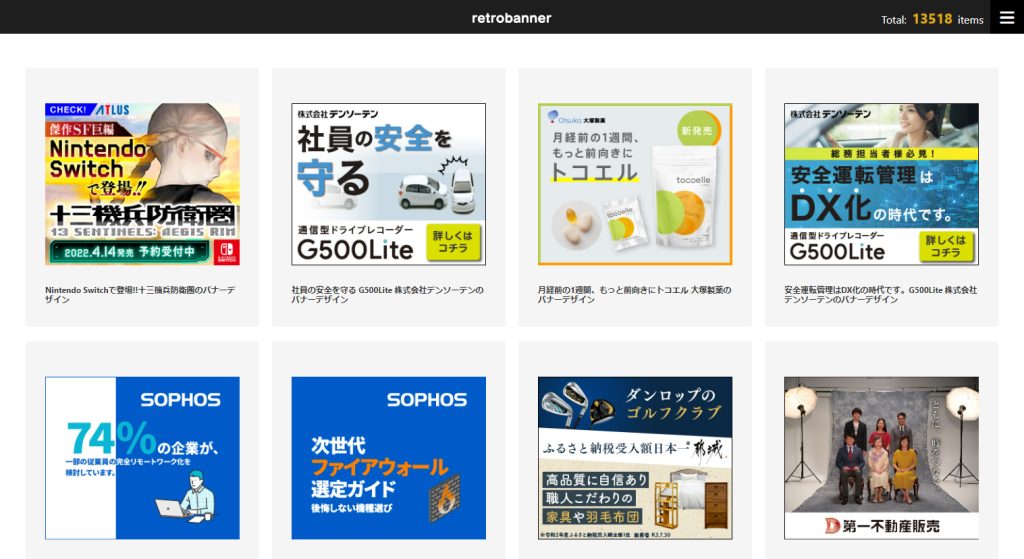Select the トコエル Otsuka banner thumbnail
The image size is (1024, 559).
point(635,184)
